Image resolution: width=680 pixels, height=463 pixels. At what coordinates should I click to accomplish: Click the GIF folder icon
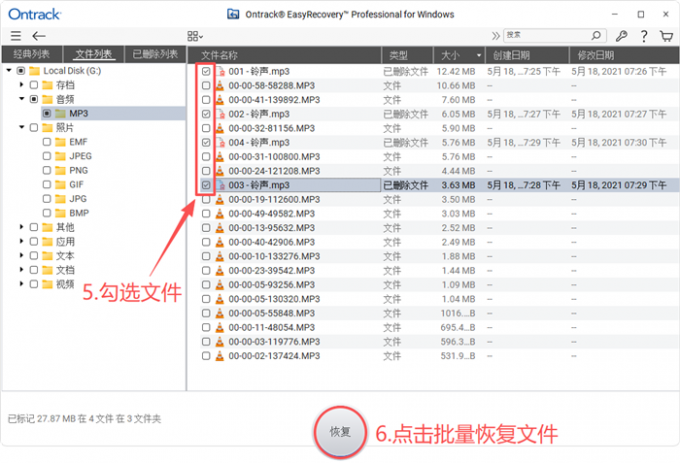click(61, 185)
